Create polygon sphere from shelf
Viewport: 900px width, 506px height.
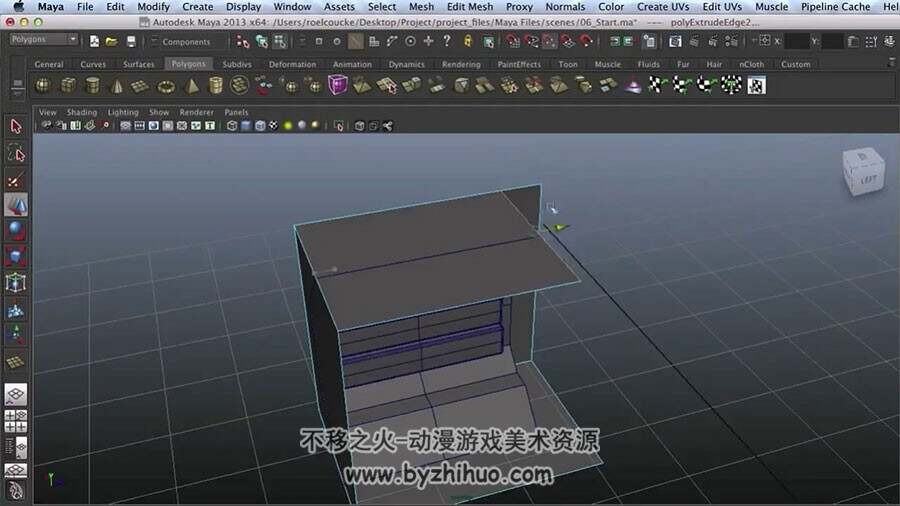(x=43, y=86)
